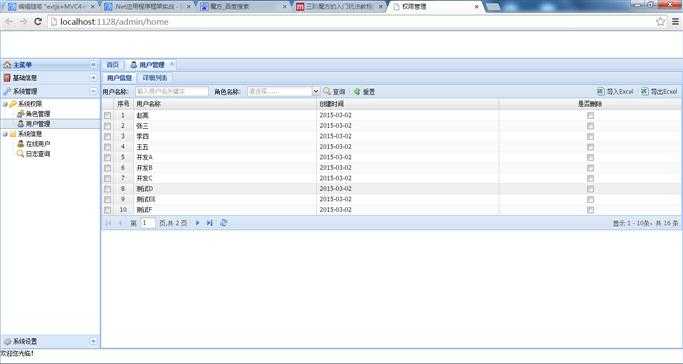
Task: Click the 在线用户 person icon
Action: pos(20,144)
